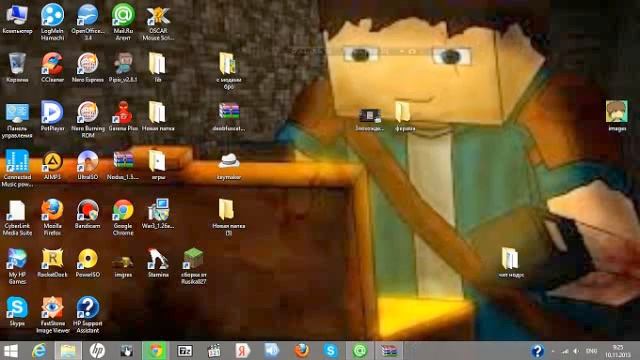Launch Skype from desktop
Image resolution: width=640 pixels, height=360 pixels.
[x=17, y=312]
